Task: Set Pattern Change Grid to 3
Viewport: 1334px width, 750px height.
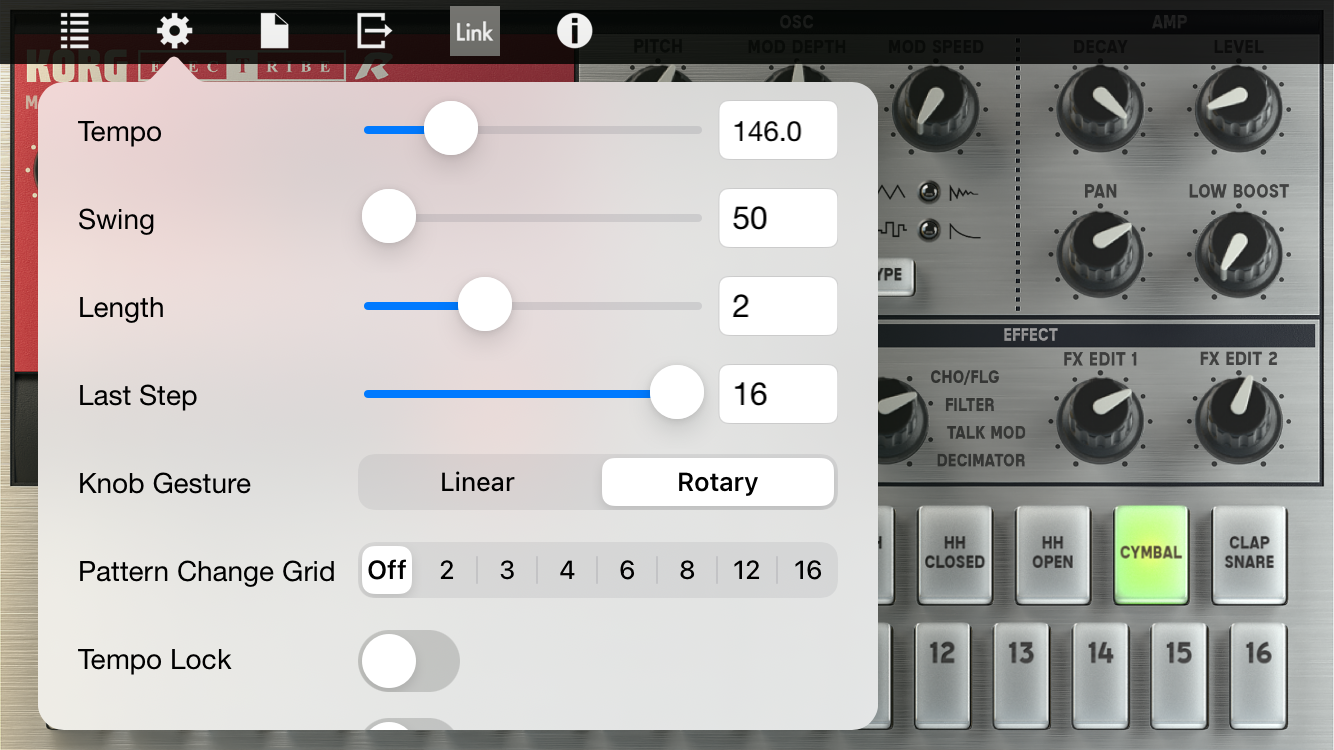Action: [507, 570]
